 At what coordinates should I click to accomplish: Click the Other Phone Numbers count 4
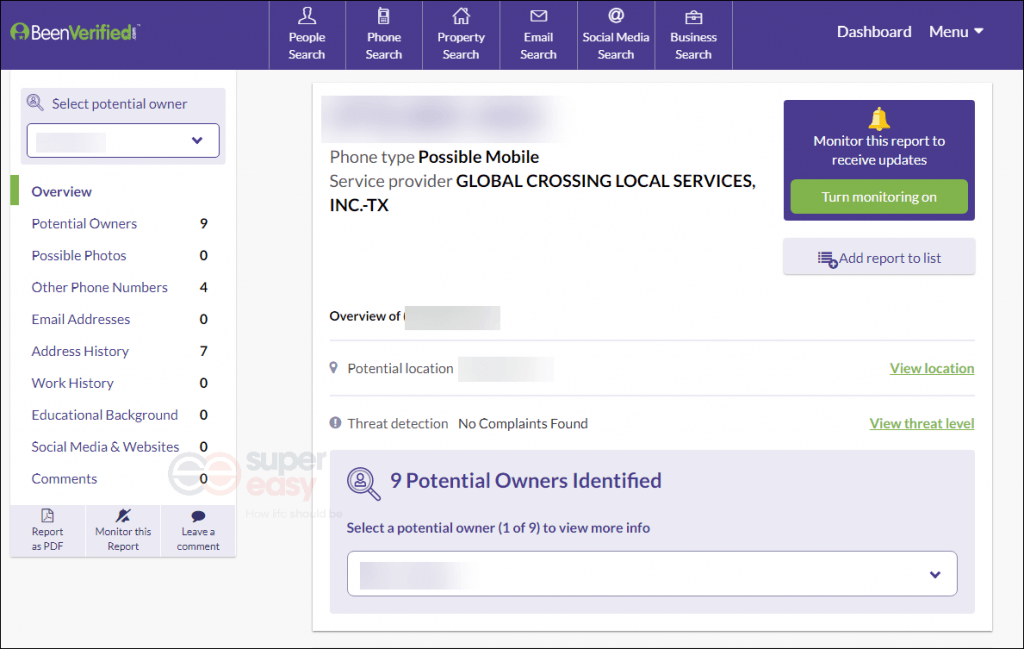(x=203, y=287)
